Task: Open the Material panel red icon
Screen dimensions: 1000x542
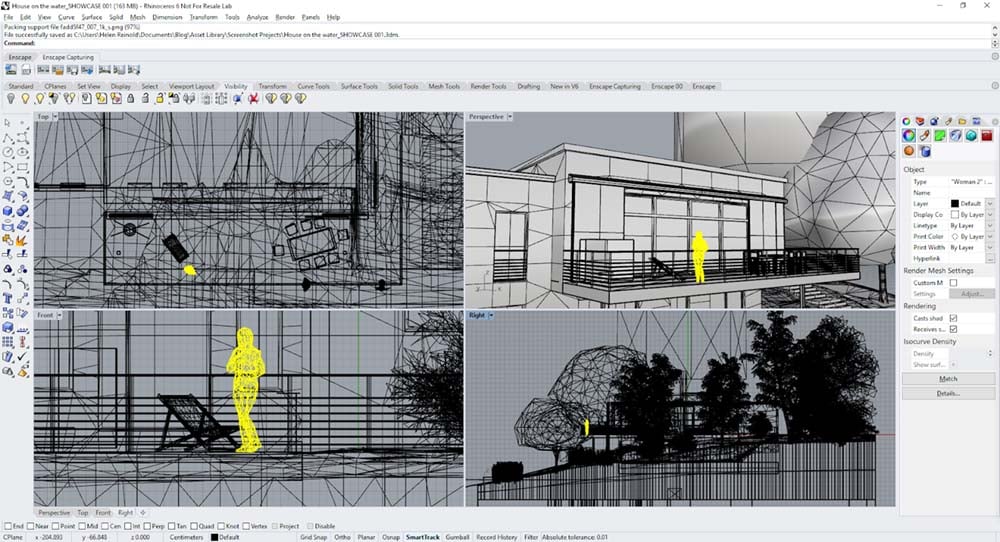Action: tap(987, 136)
